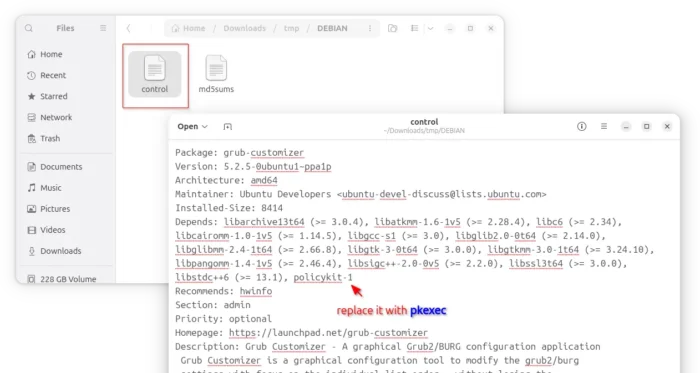The image size is (700, 373).
Task: Toggle list view icon in Files header
Action: (x=414, y=28)
